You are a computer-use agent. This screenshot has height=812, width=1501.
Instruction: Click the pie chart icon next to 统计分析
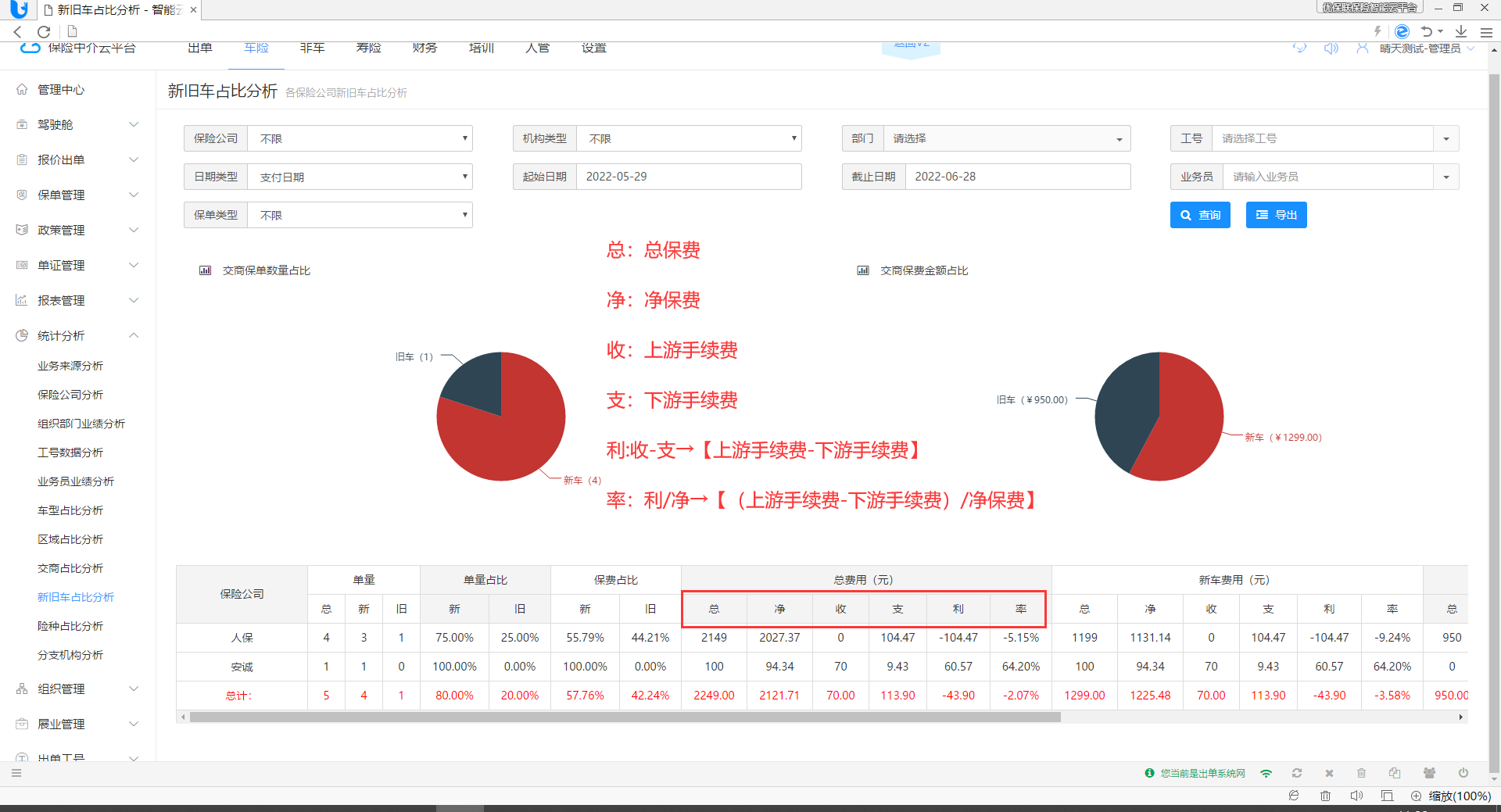(x=22, y=335)
